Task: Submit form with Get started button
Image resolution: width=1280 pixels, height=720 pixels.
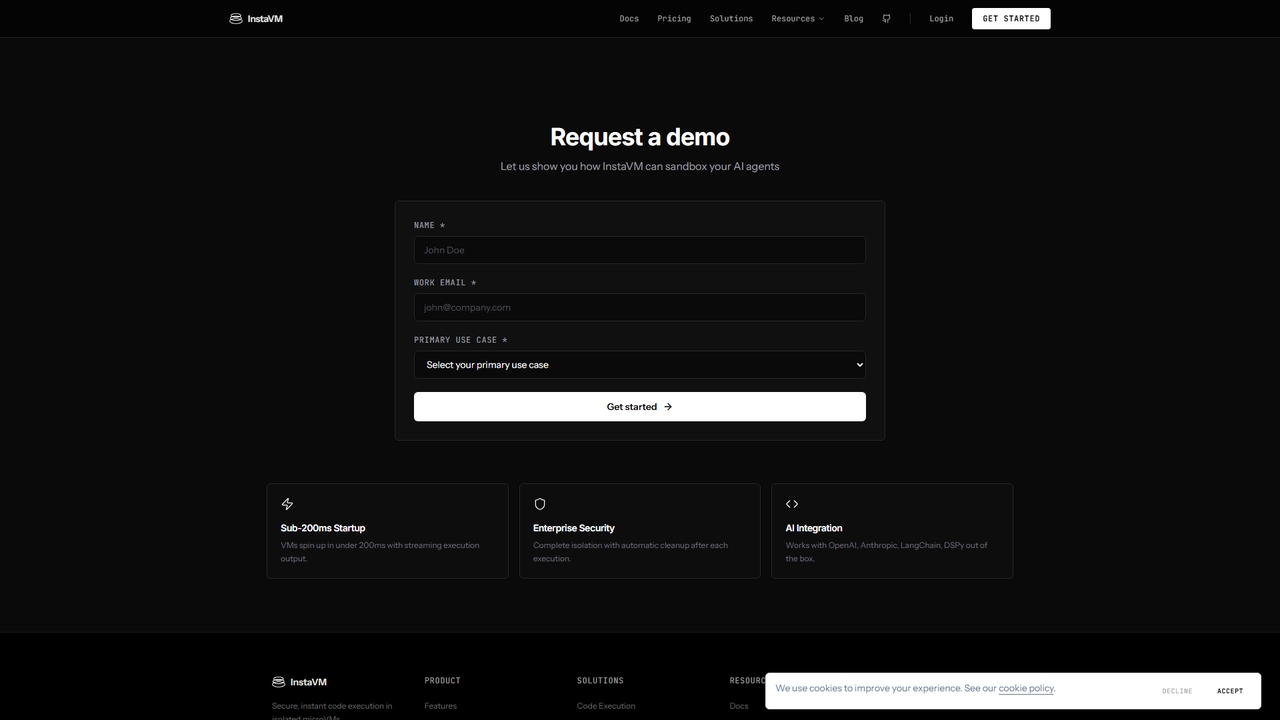Action: tap(640, 407)
